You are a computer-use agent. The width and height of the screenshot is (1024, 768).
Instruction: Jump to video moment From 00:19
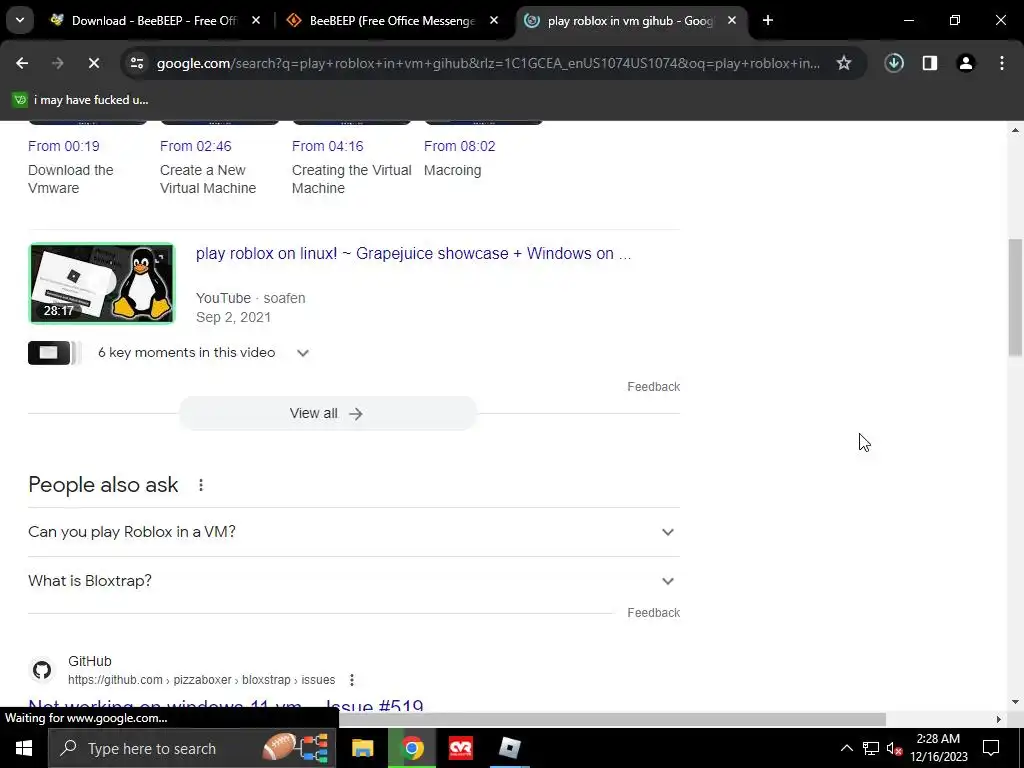64,146
